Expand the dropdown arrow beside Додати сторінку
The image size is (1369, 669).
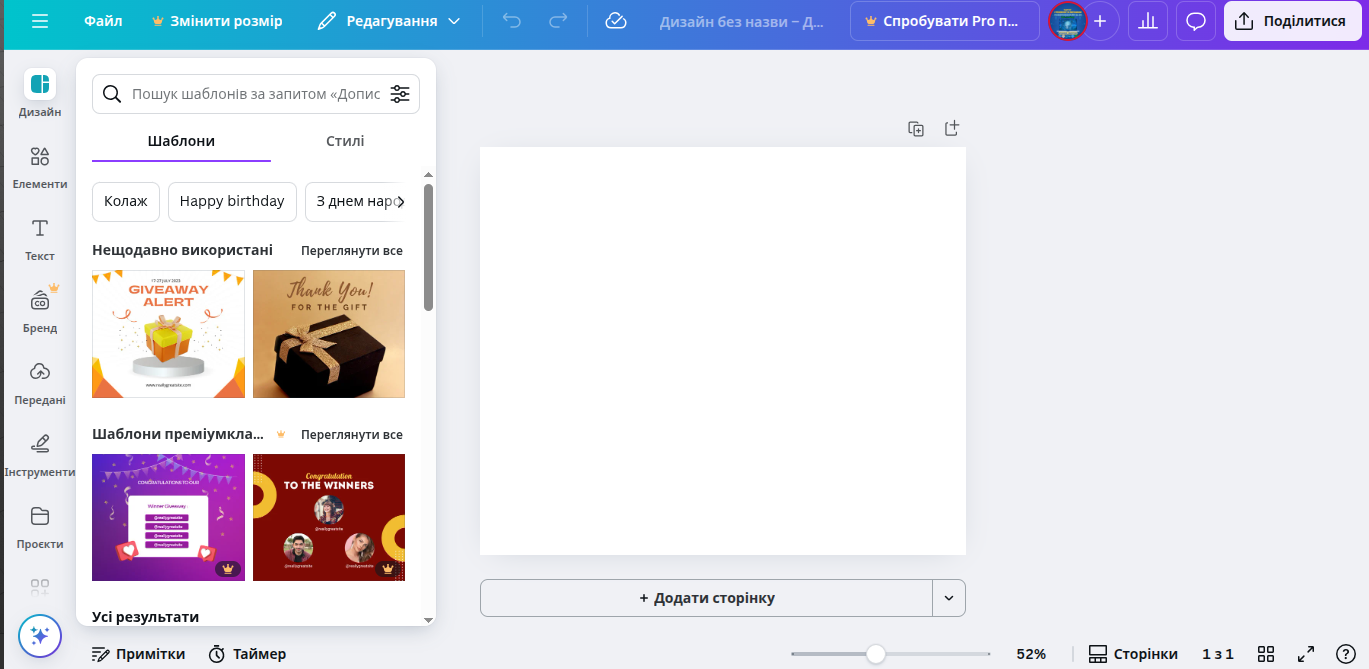pos(949,598)
